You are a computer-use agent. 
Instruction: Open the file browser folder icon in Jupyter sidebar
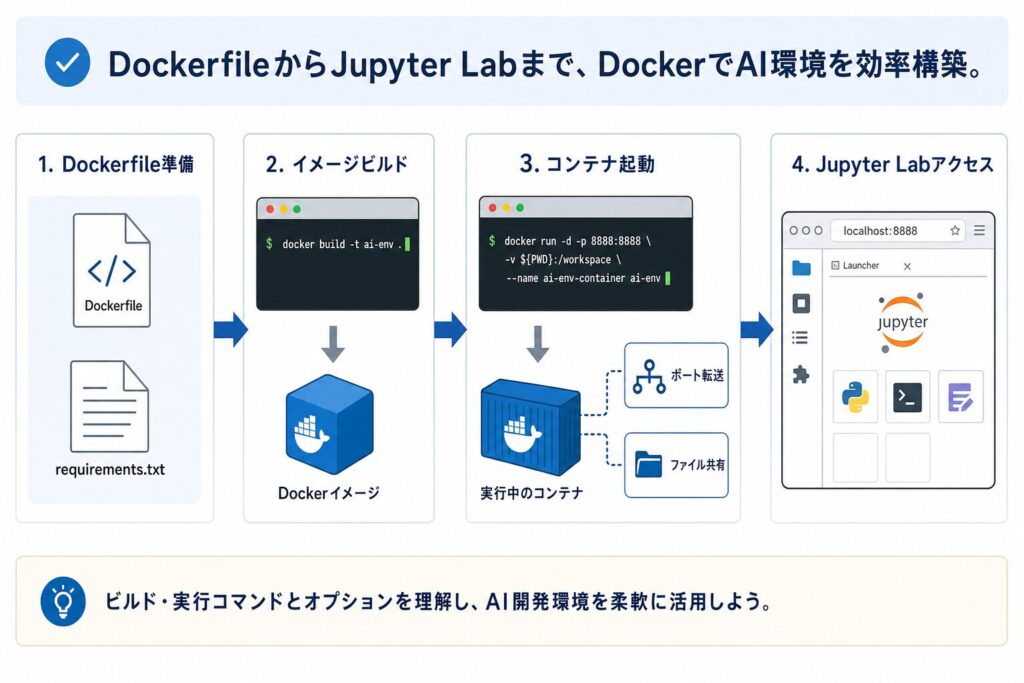coord(801,268)
